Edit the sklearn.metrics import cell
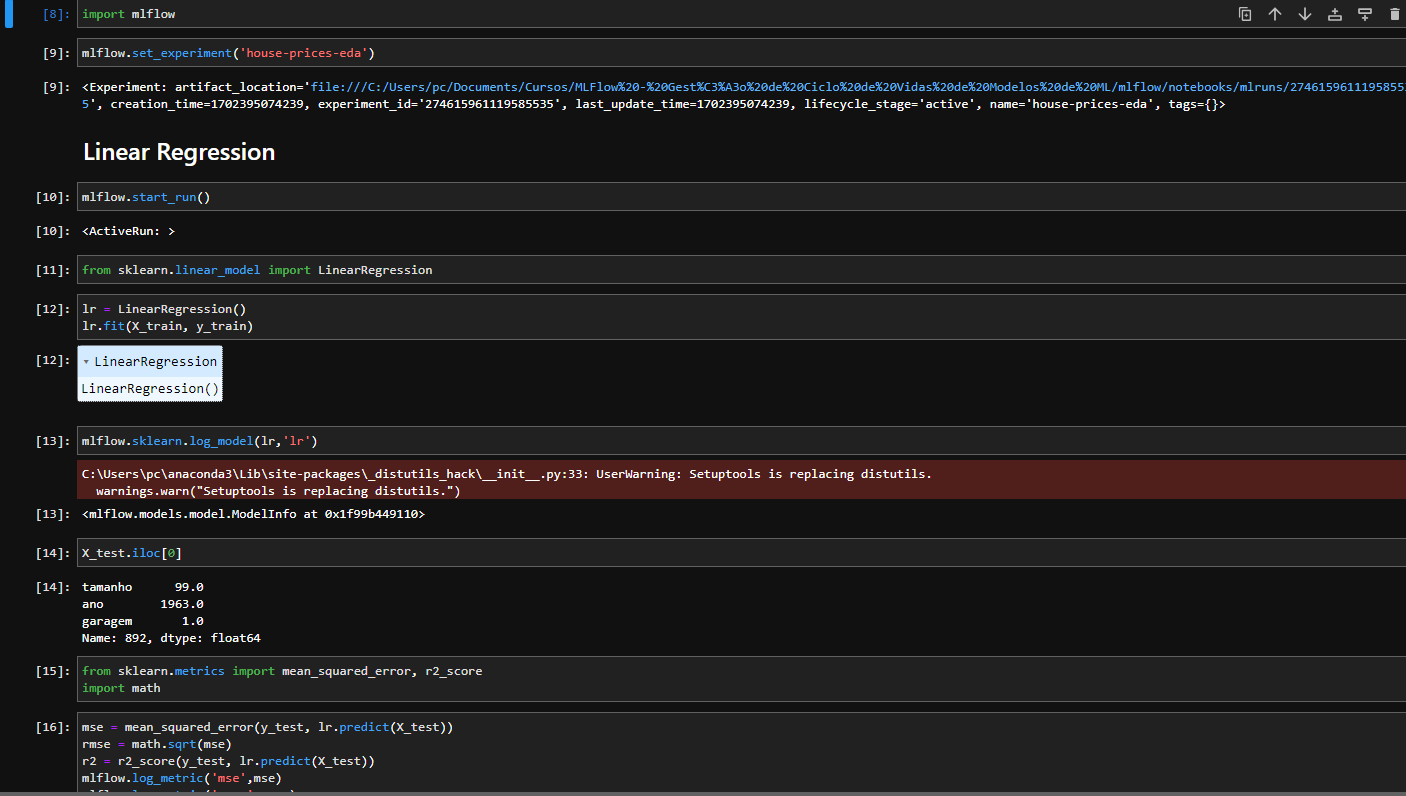This screenshot has width=1406, height=796. point(741,679)
